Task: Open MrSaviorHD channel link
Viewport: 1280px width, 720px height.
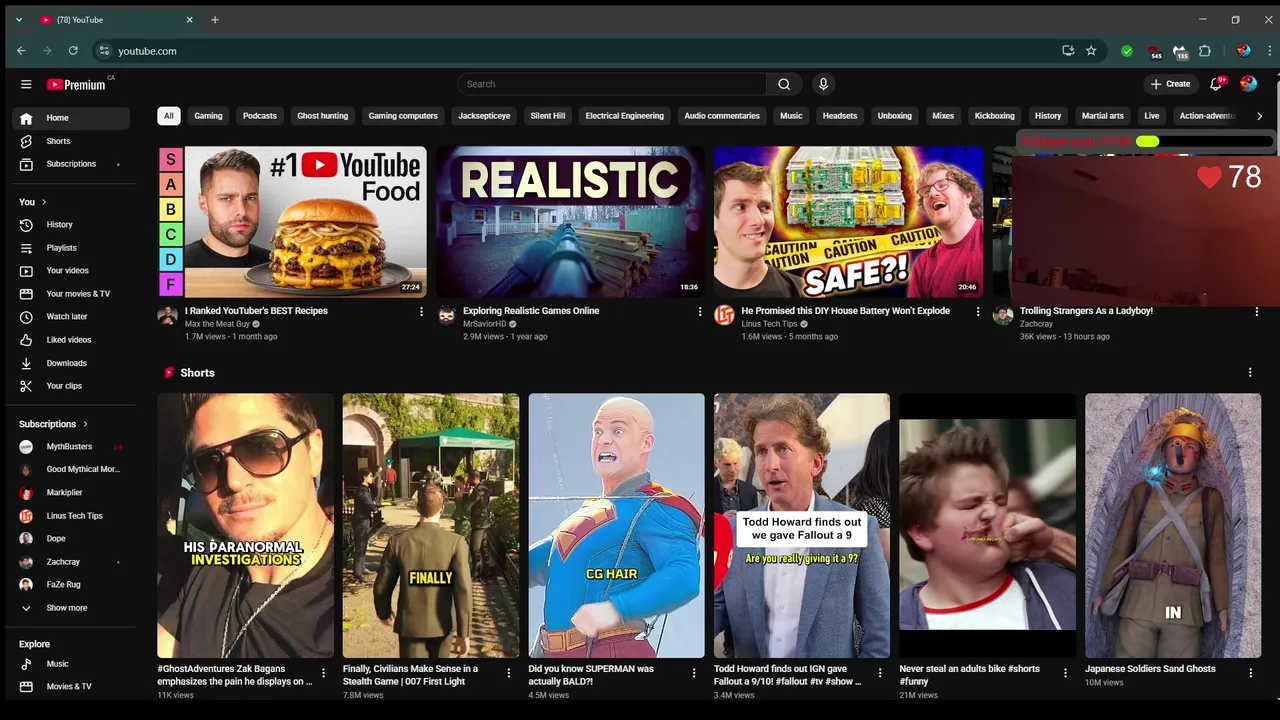Action: [485, 324]
